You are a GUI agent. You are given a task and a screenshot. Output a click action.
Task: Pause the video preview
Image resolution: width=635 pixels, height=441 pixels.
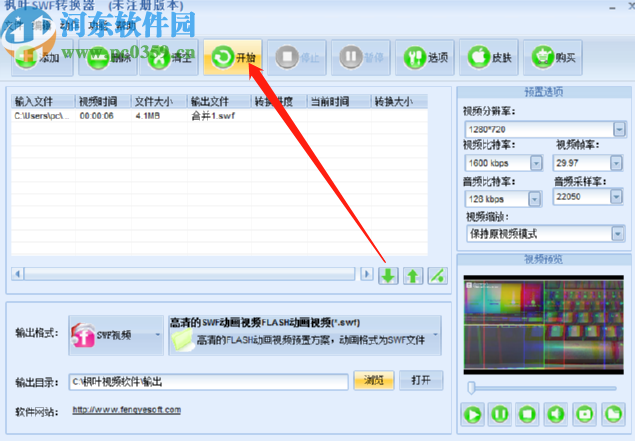point(500,415)
